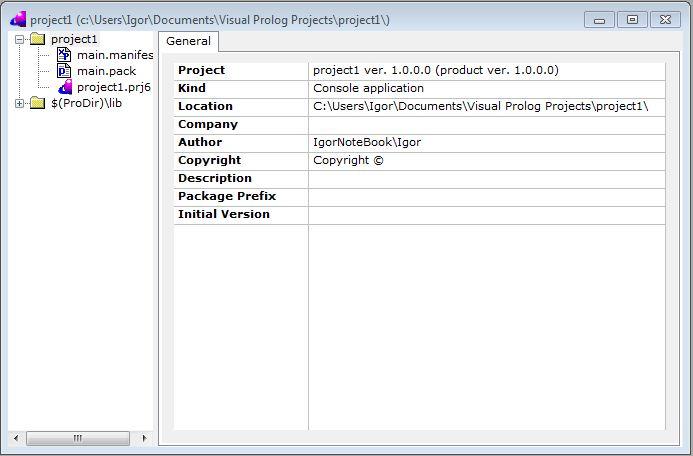Click the Initial Version label cell
Image resolution: width=693 pixels, height=456 pixels.
click(241, 215)
